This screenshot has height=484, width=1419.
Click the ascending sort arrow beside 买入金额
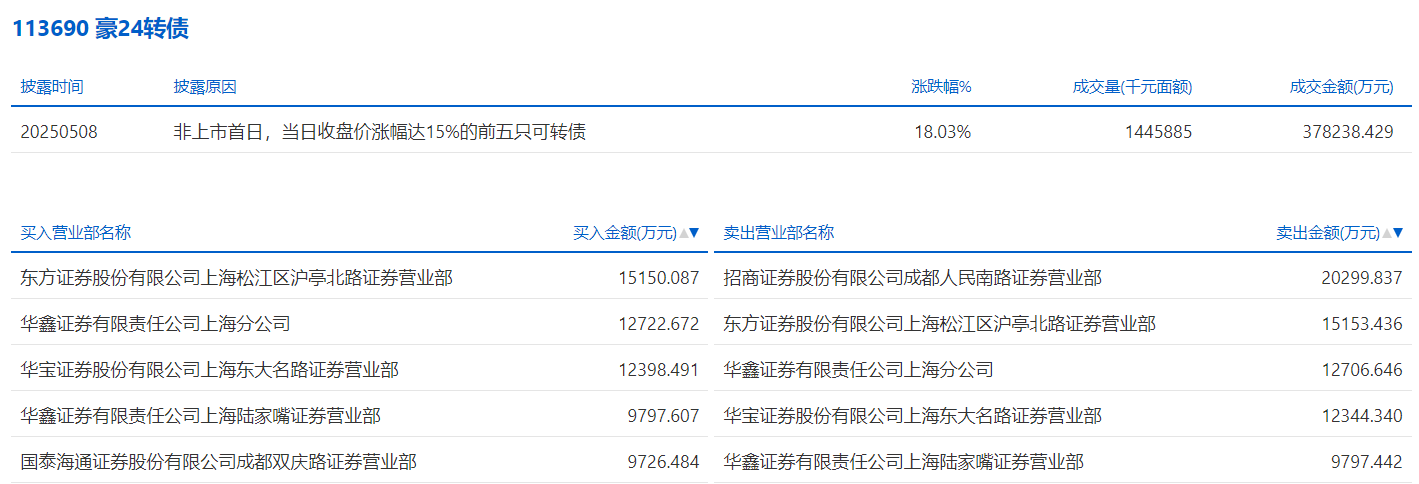(683, 233)
